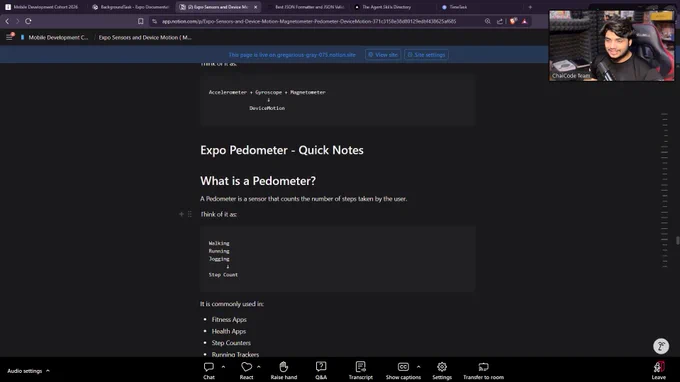Open the Q&A panel

coord(321,371)
